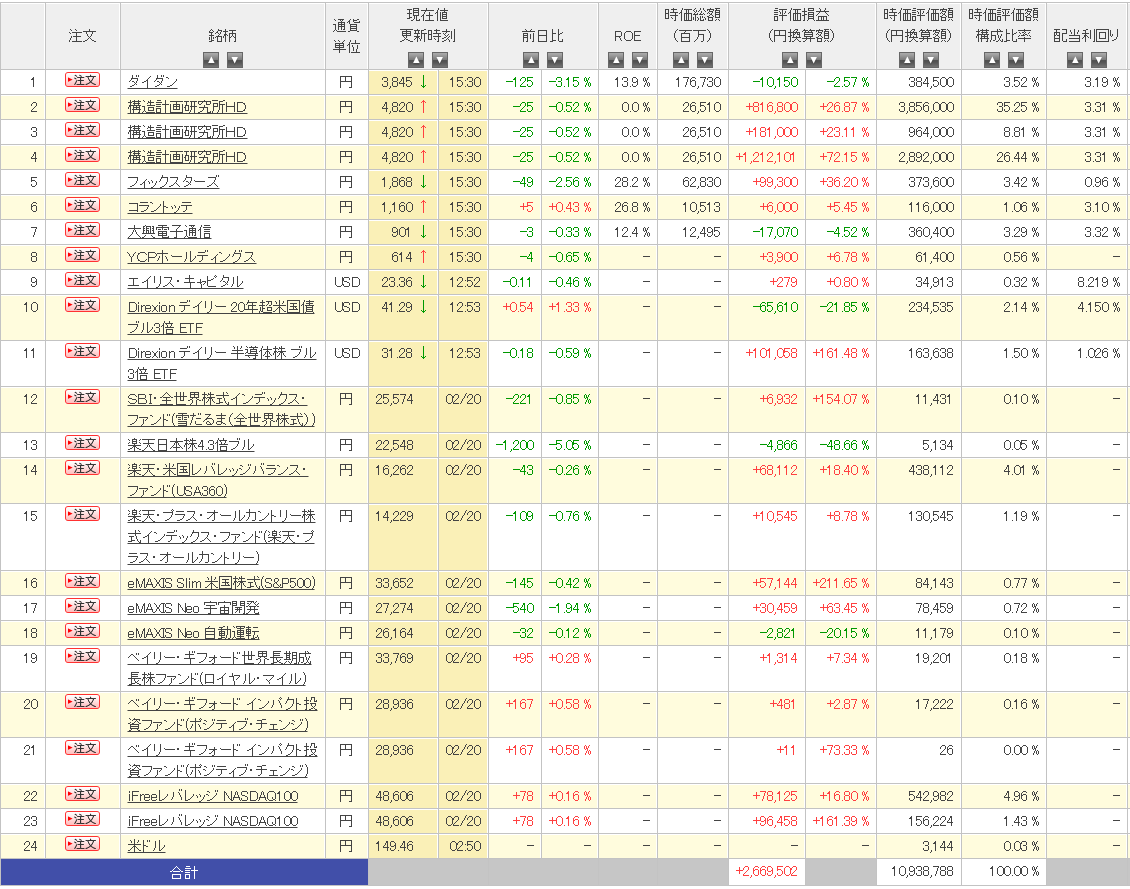Click 3,845 current price for ダイダン
Viewport: 1130px width, 889px height.
pyautogui.click(x=396, y=82)
